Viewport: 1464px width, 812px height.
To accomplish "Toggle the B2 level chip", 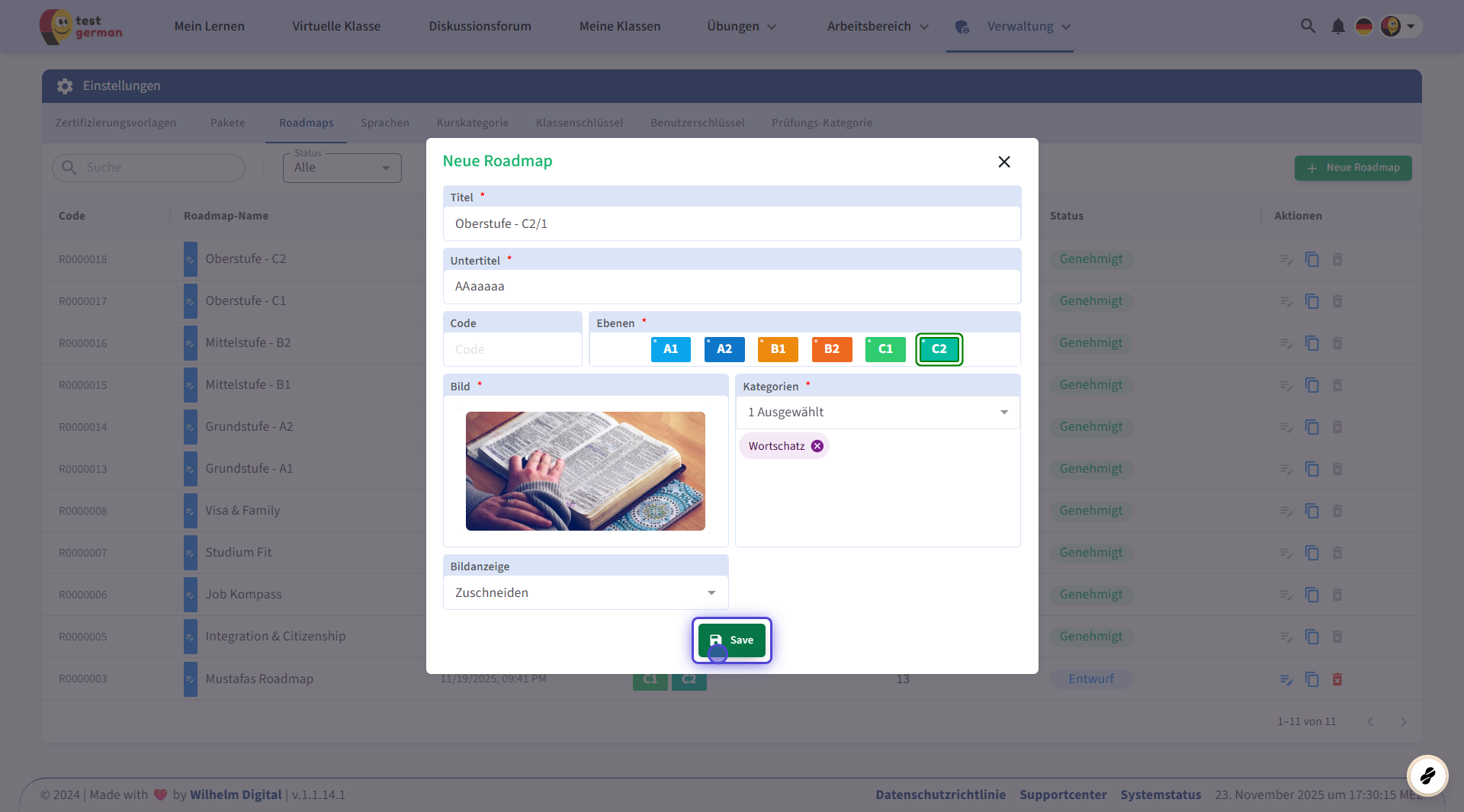I will pos(831,349).
